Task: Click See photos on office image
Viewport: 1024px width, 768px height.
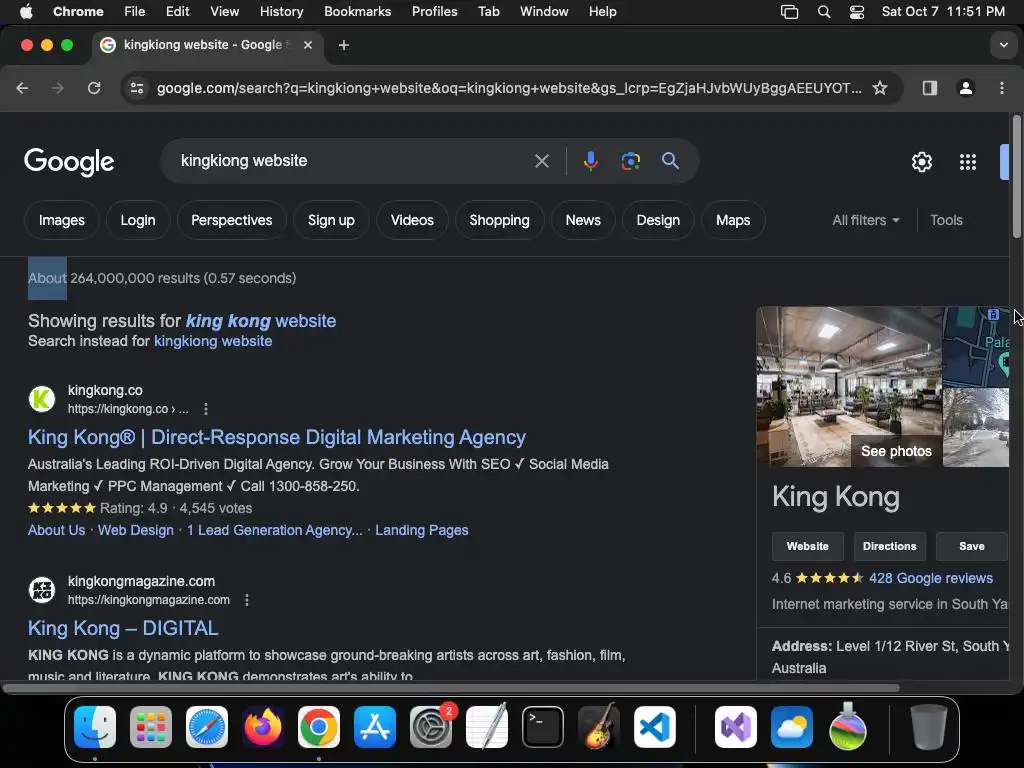Action: 896,451
